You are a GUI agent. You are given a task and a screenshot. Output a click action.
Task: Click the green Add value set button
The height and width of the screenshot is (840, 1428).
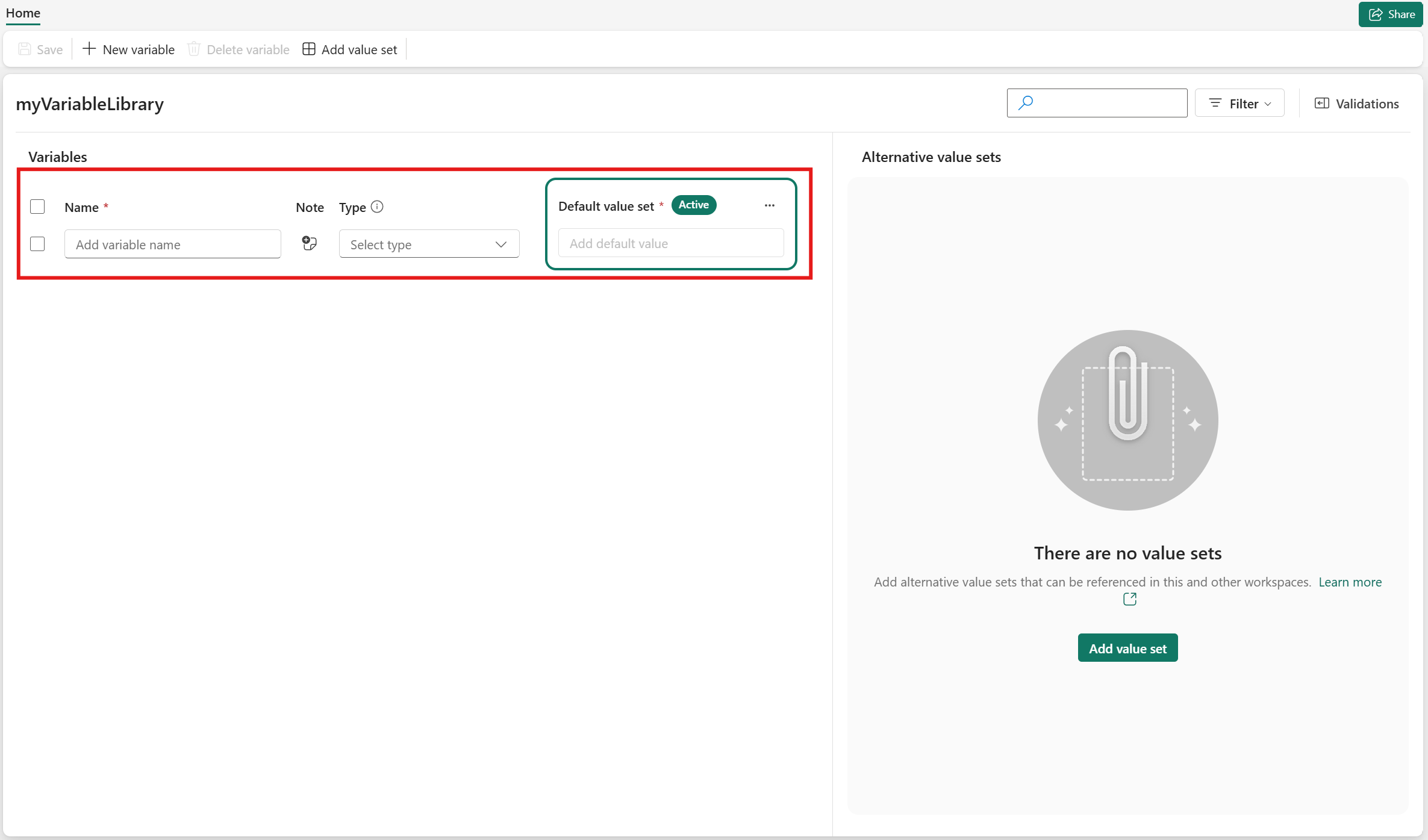click(x=1127, y=648)
